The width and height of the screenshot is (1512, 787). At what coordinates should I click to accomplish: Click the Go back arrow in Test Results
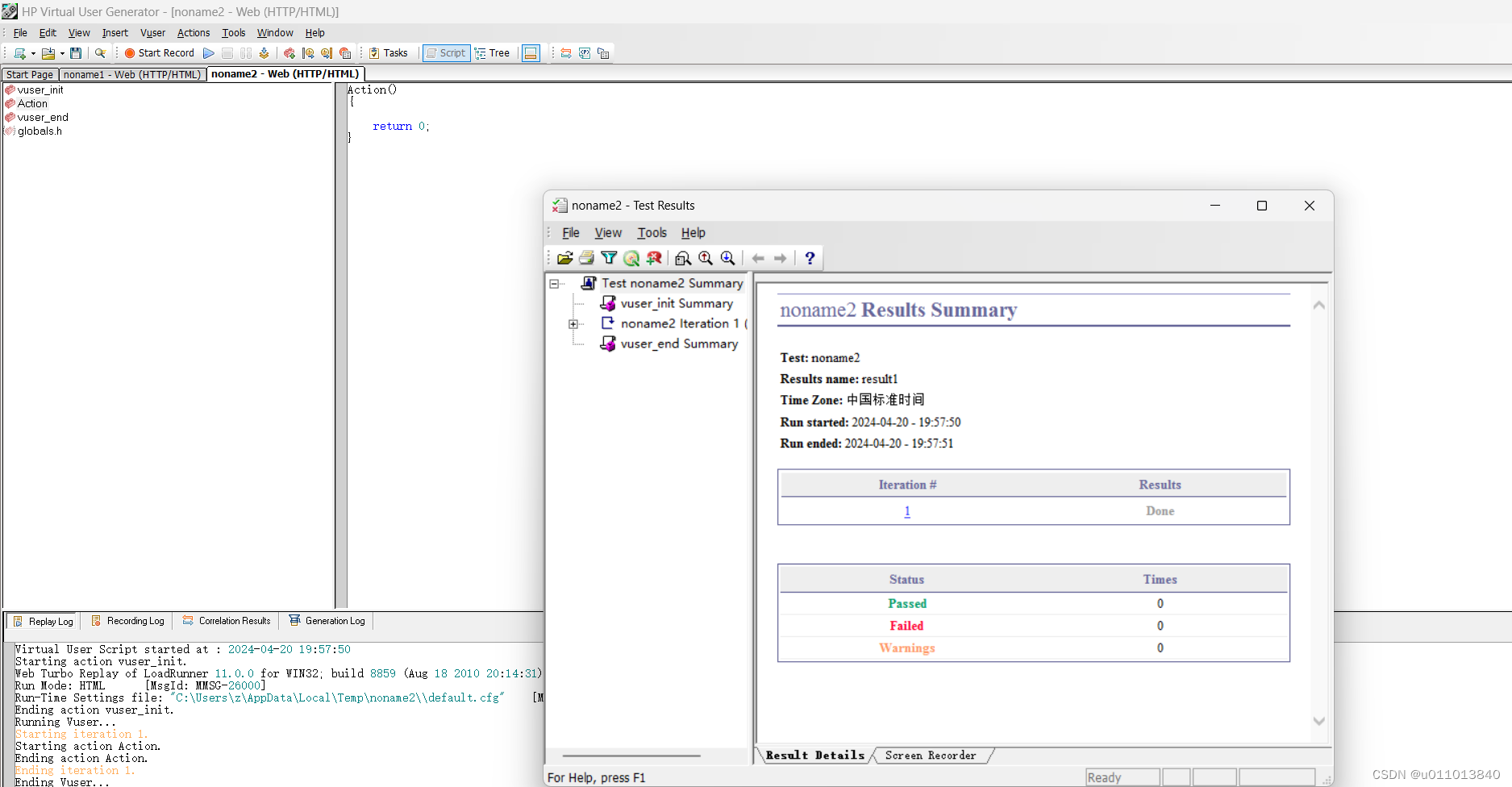click(x=758, y=258)
